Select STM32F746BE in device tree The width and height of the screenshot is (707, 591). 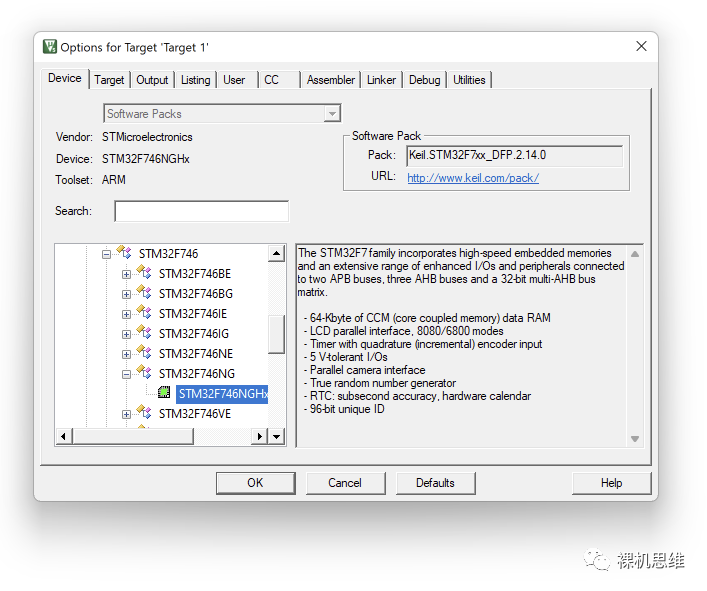(x=195, y=274)
